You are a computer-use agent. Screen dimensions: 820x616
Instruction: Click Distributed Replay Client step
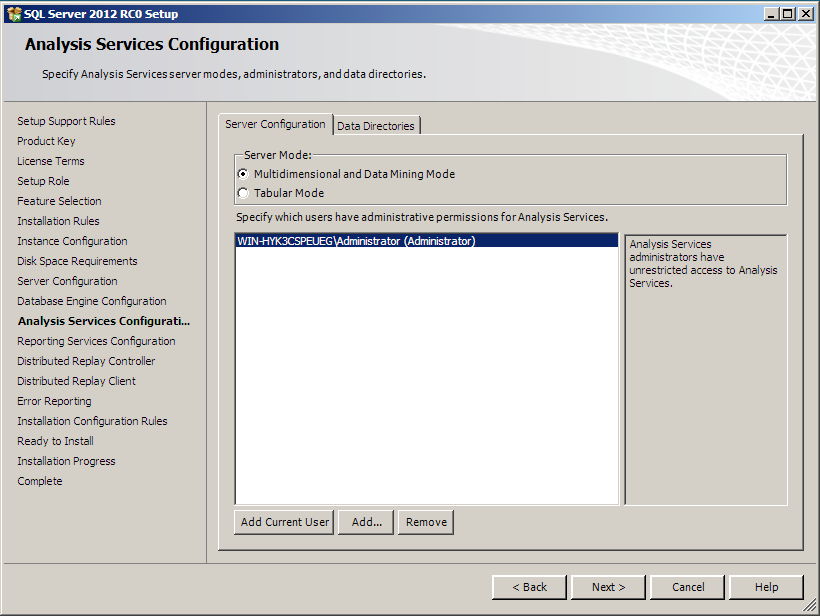tap(76, 381)
